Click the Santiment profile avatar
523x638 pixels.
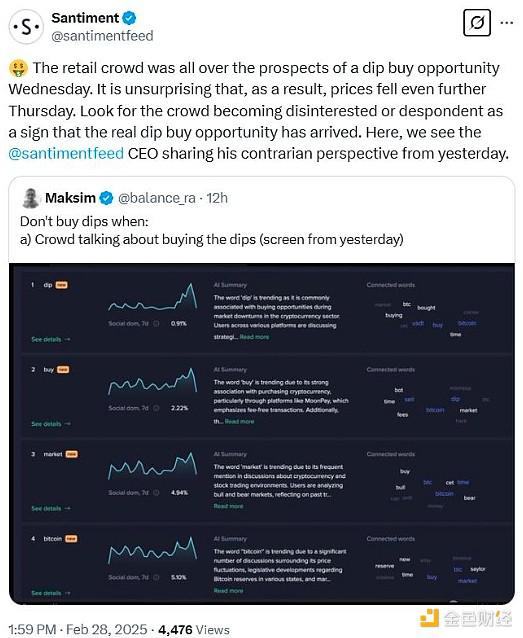coord(26,26)
